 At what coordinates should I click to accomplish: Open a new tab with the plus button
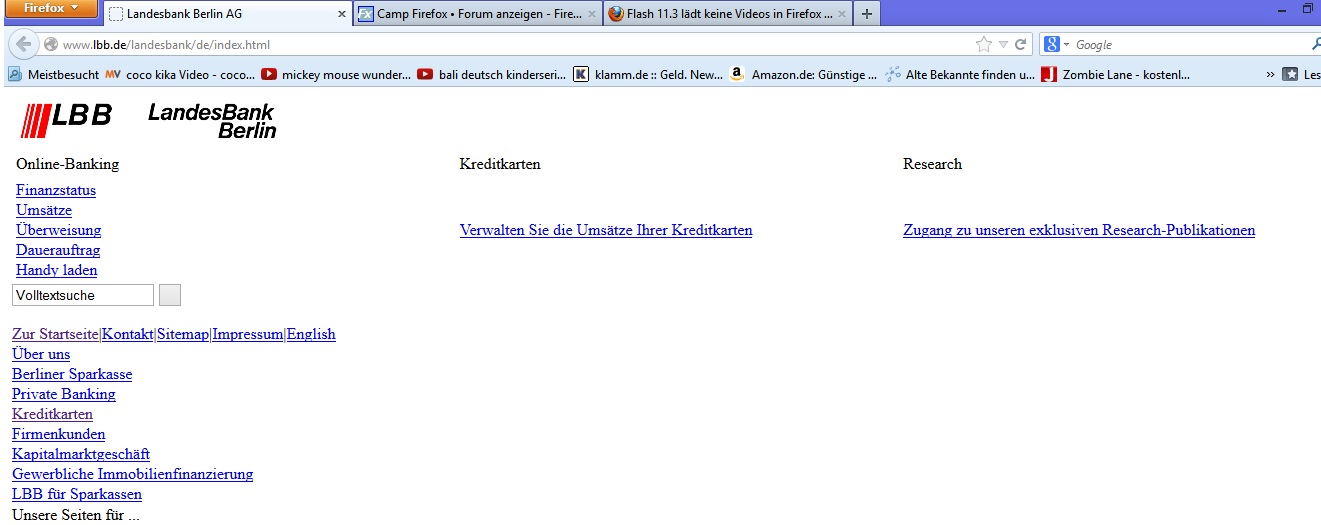tap(867, 14)
